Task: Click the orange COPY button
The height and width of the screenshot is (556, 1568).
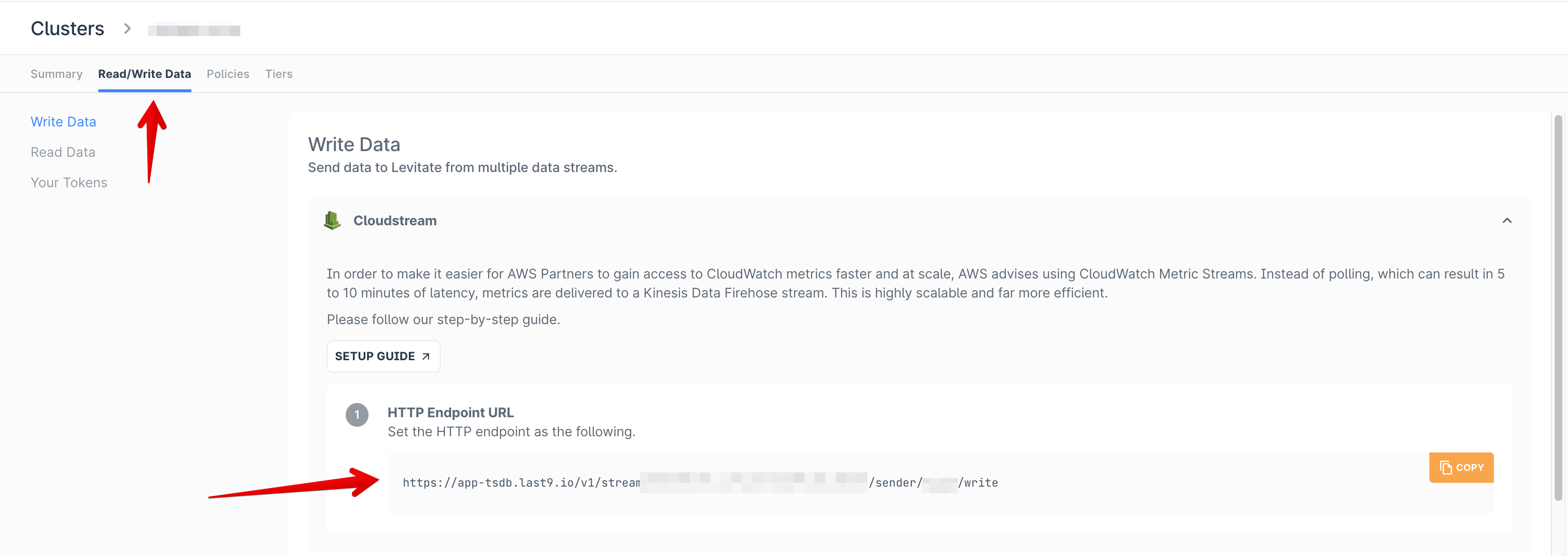Action: click(x=1461, y=468)
